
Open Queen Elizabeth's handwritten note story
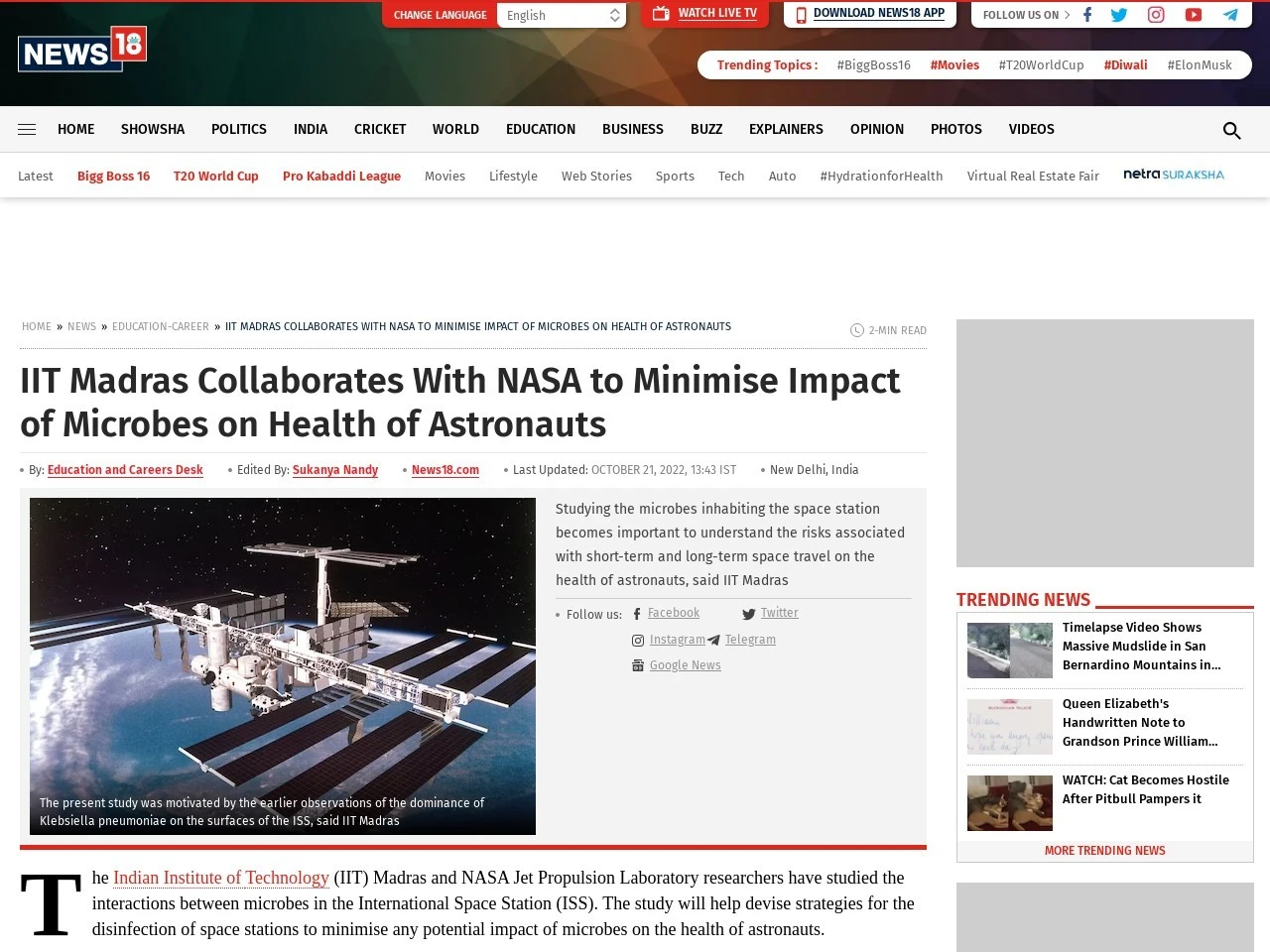1140,722
